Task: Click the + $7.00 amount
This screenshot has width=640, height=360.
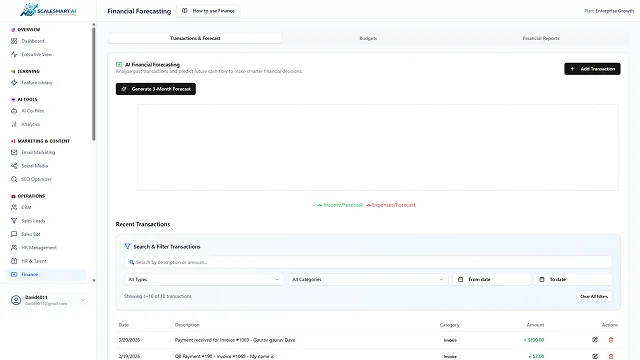Action: click(536, 356)
